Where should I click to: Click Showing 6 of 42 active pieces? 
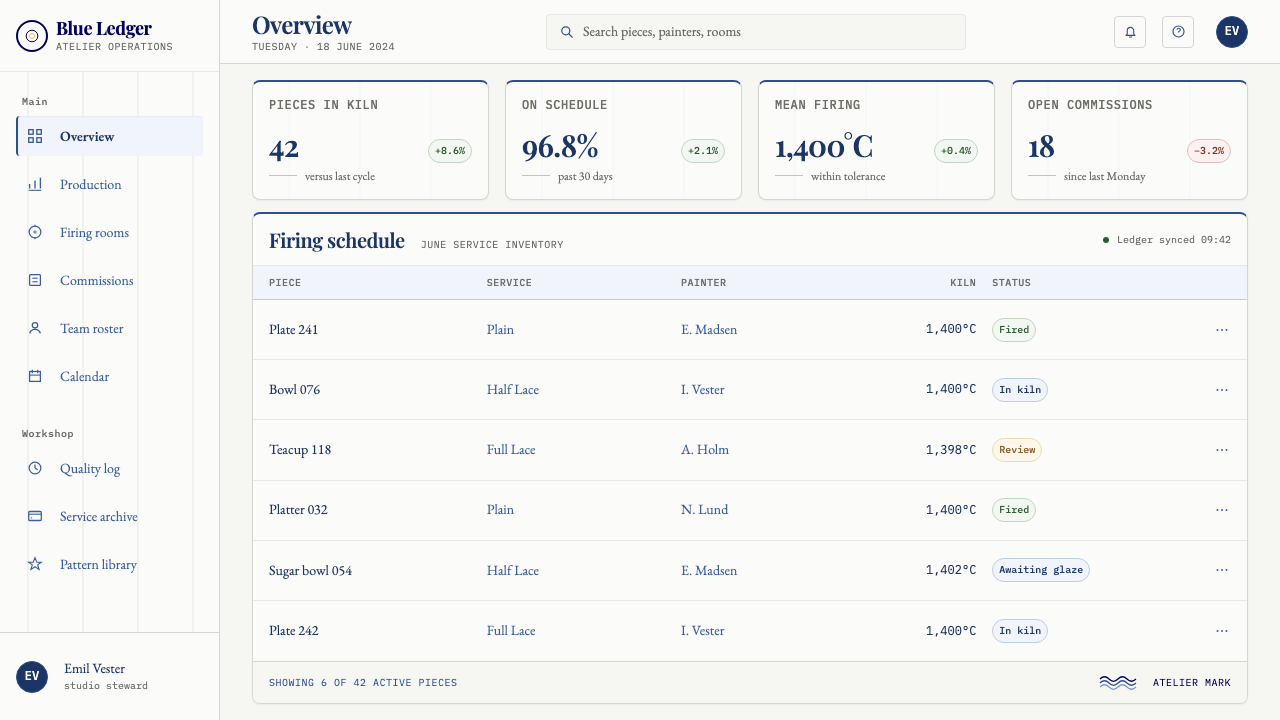(x=363, y=683)
